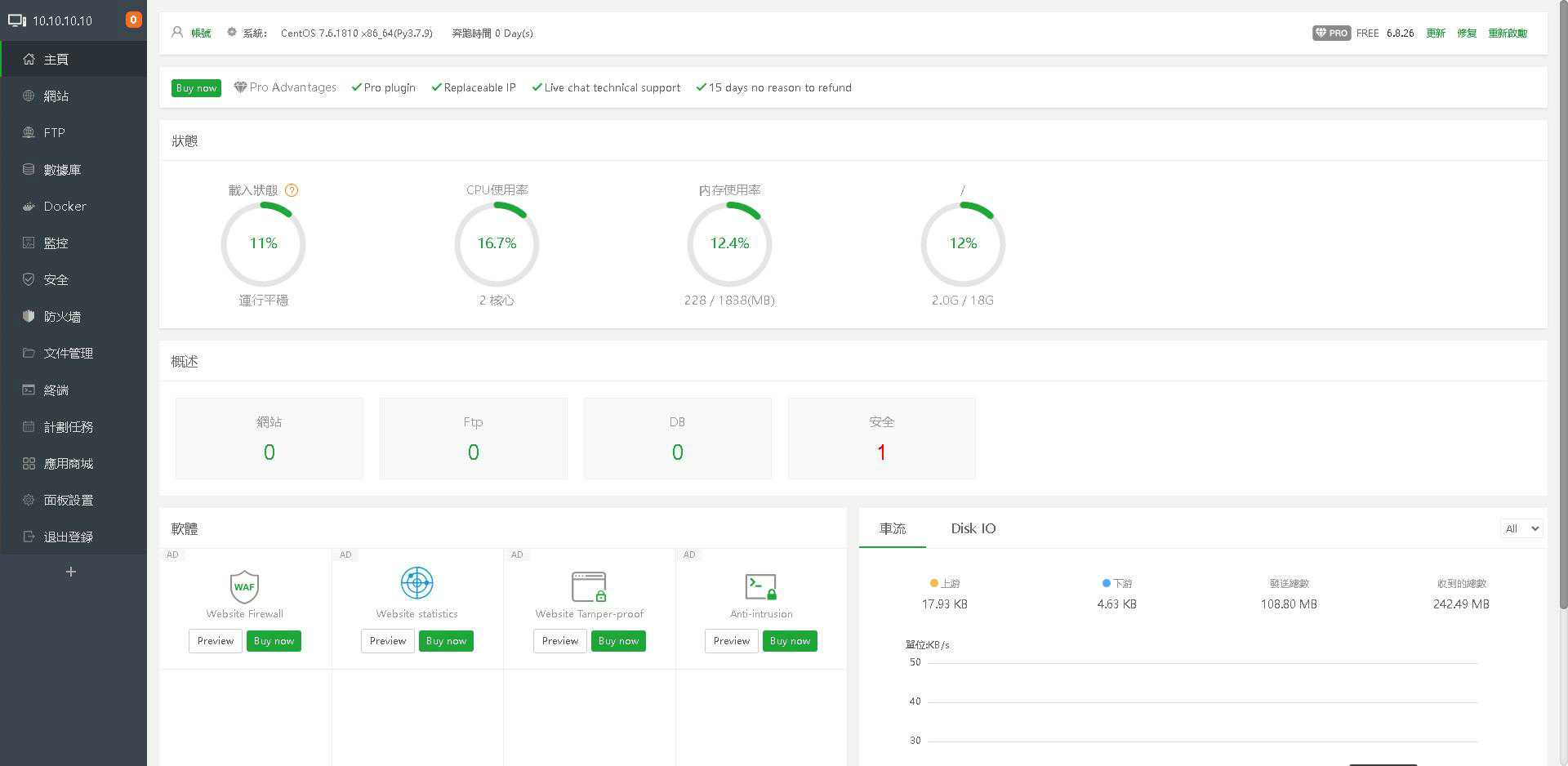Screen dimensions: 1568x766
Task: Click the Docker whale icon
Action: coord(29,206)
